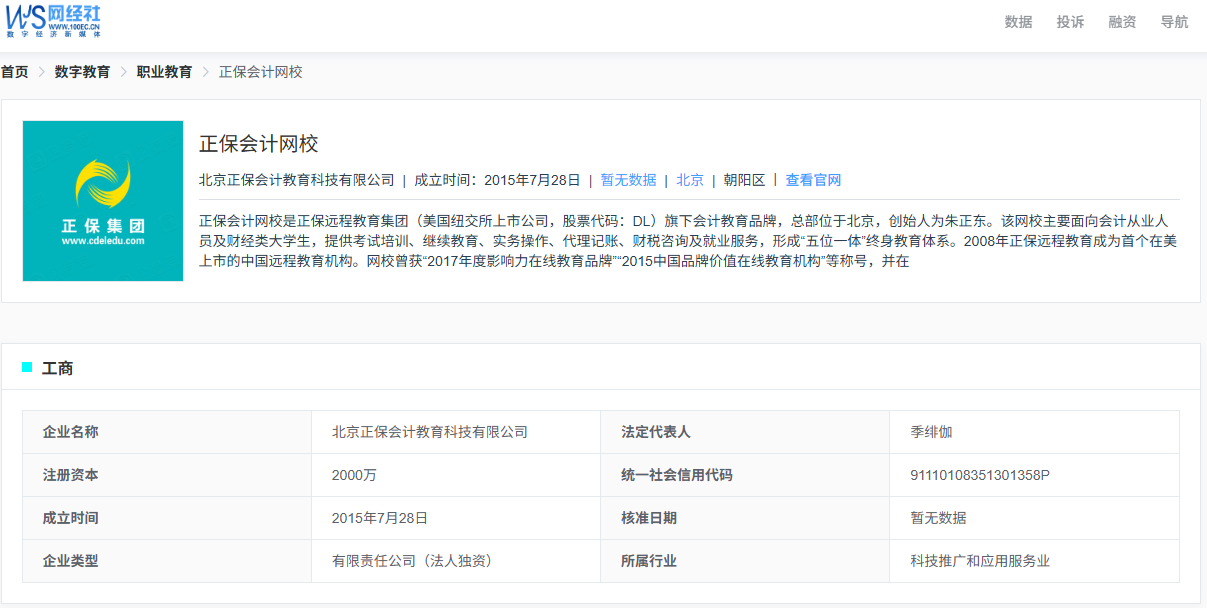
Task: Go to 首页 breadcrumb
Action: [14, 72]
